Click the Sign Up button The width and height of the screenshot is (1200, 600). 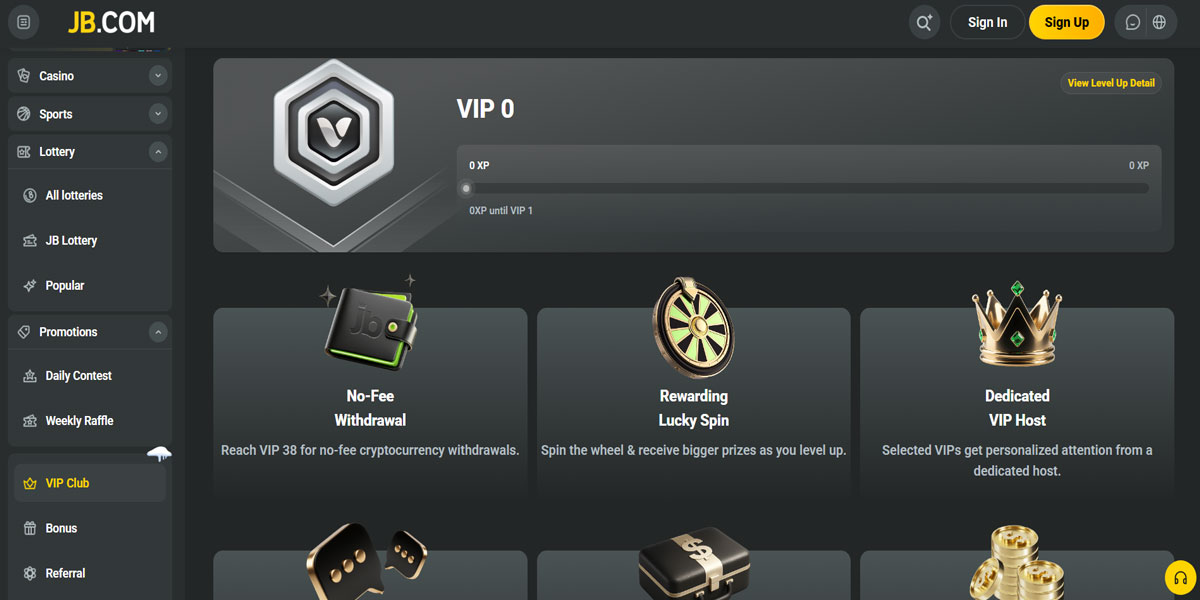click(1066, 22)
